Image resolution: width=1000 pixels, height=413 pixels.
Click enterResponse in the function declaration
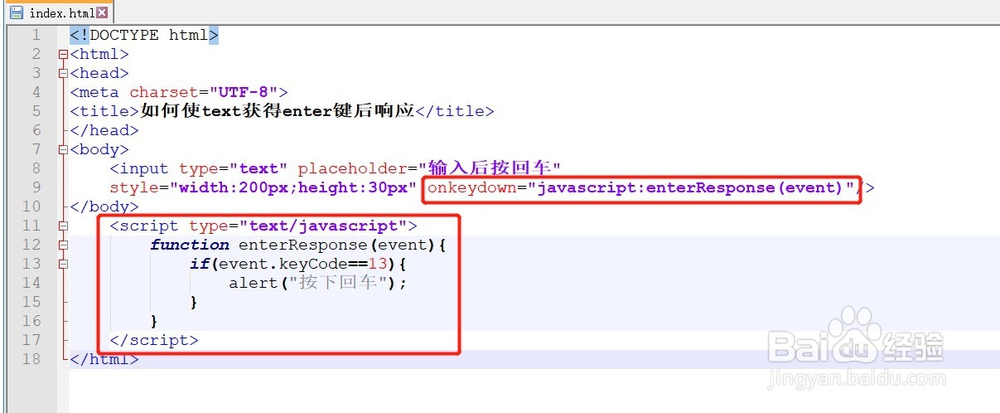click(304, 245)
